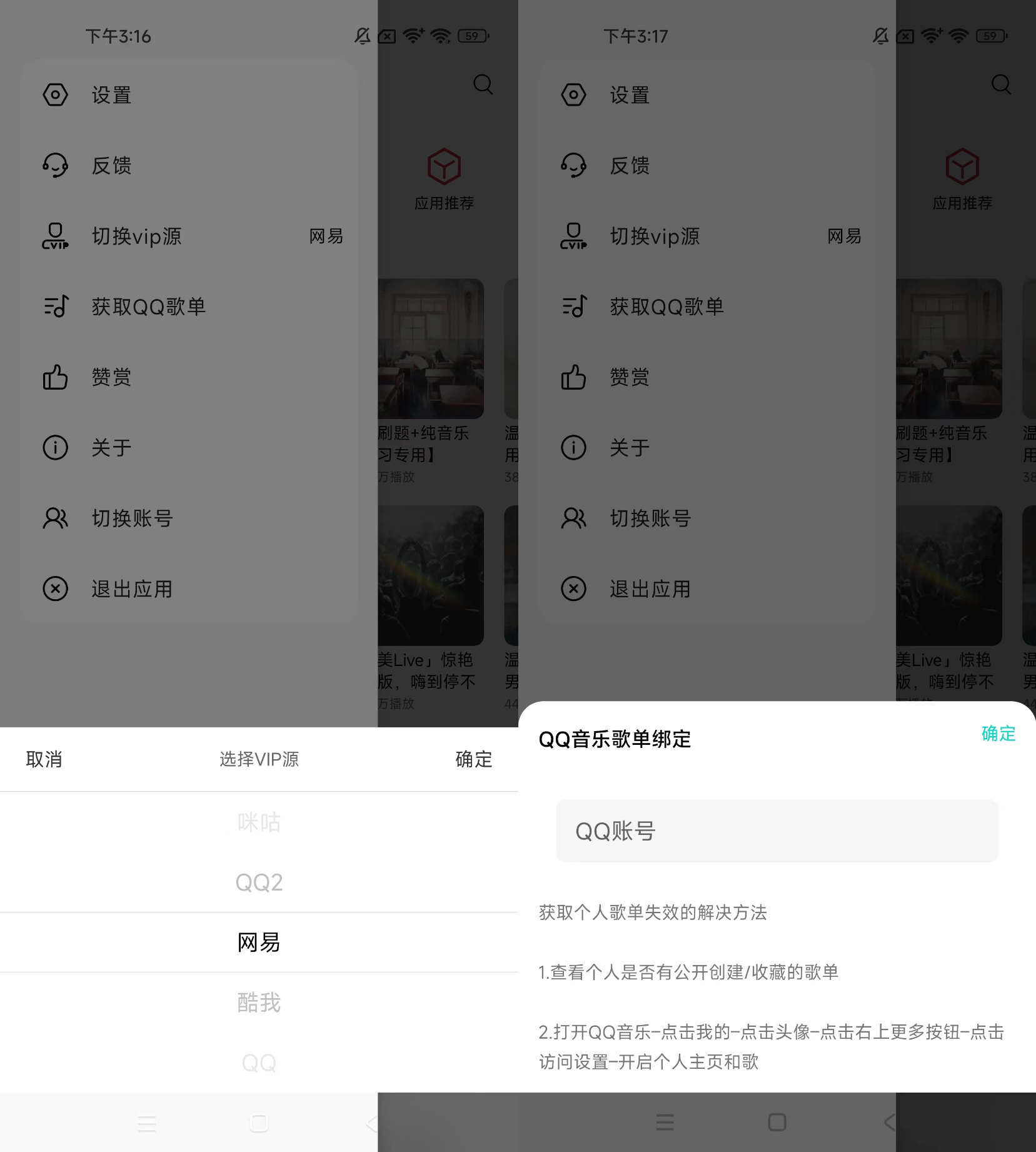Tap the CVIP icon above the VIP source picker
Screen dimensions: 1036x1152
[x=55, y=236]
